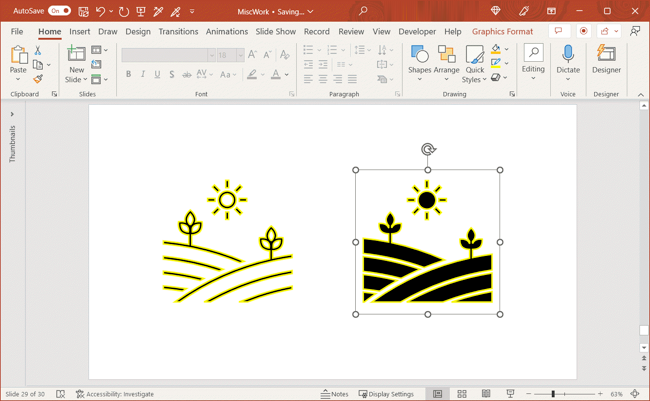Click Accessibility: Investigate in status bar
This screenshot has height=401, width=650.
tap(115, 394)
